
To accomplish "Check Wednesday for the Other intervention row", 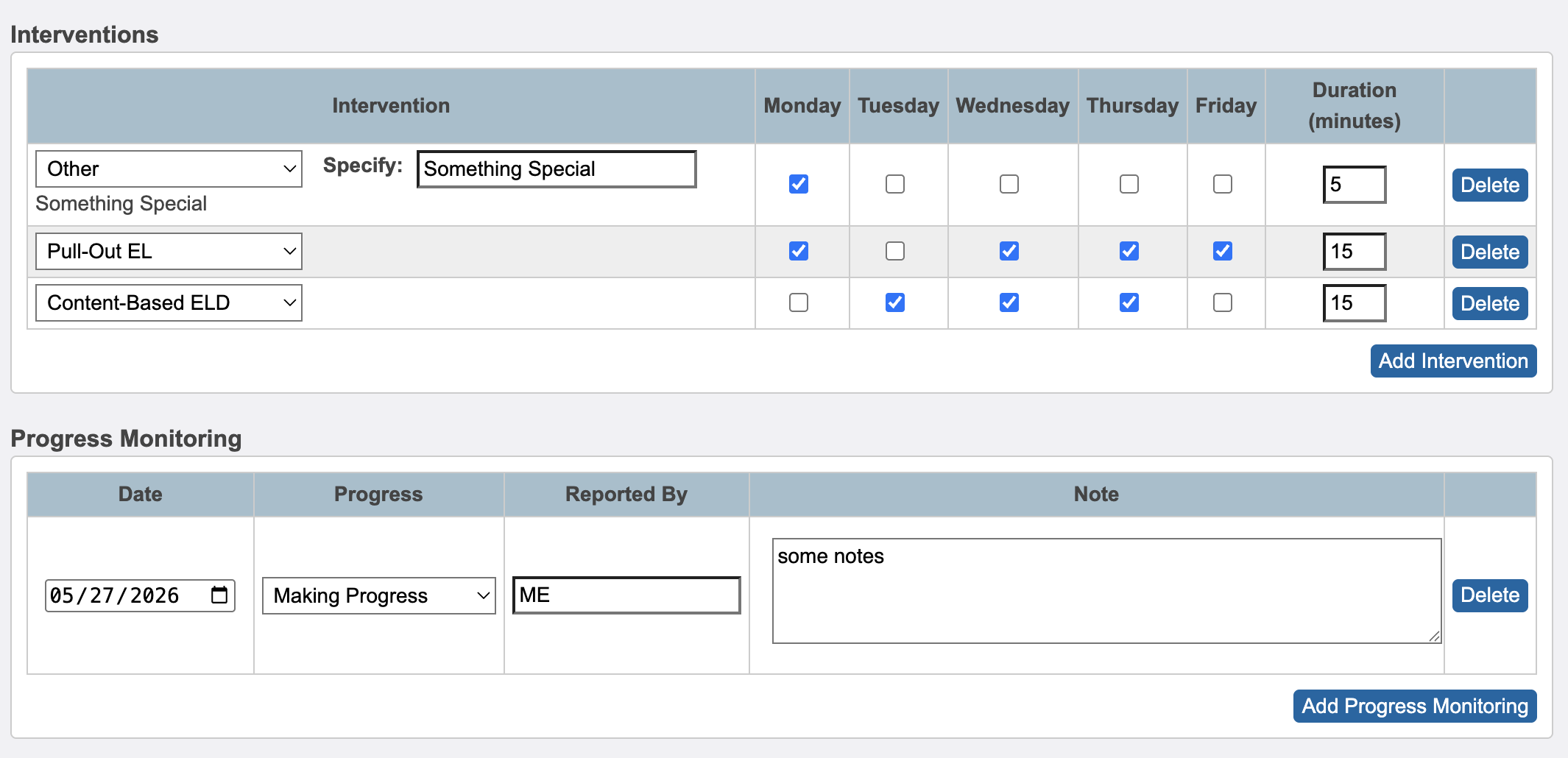I will pos(1009,184).
